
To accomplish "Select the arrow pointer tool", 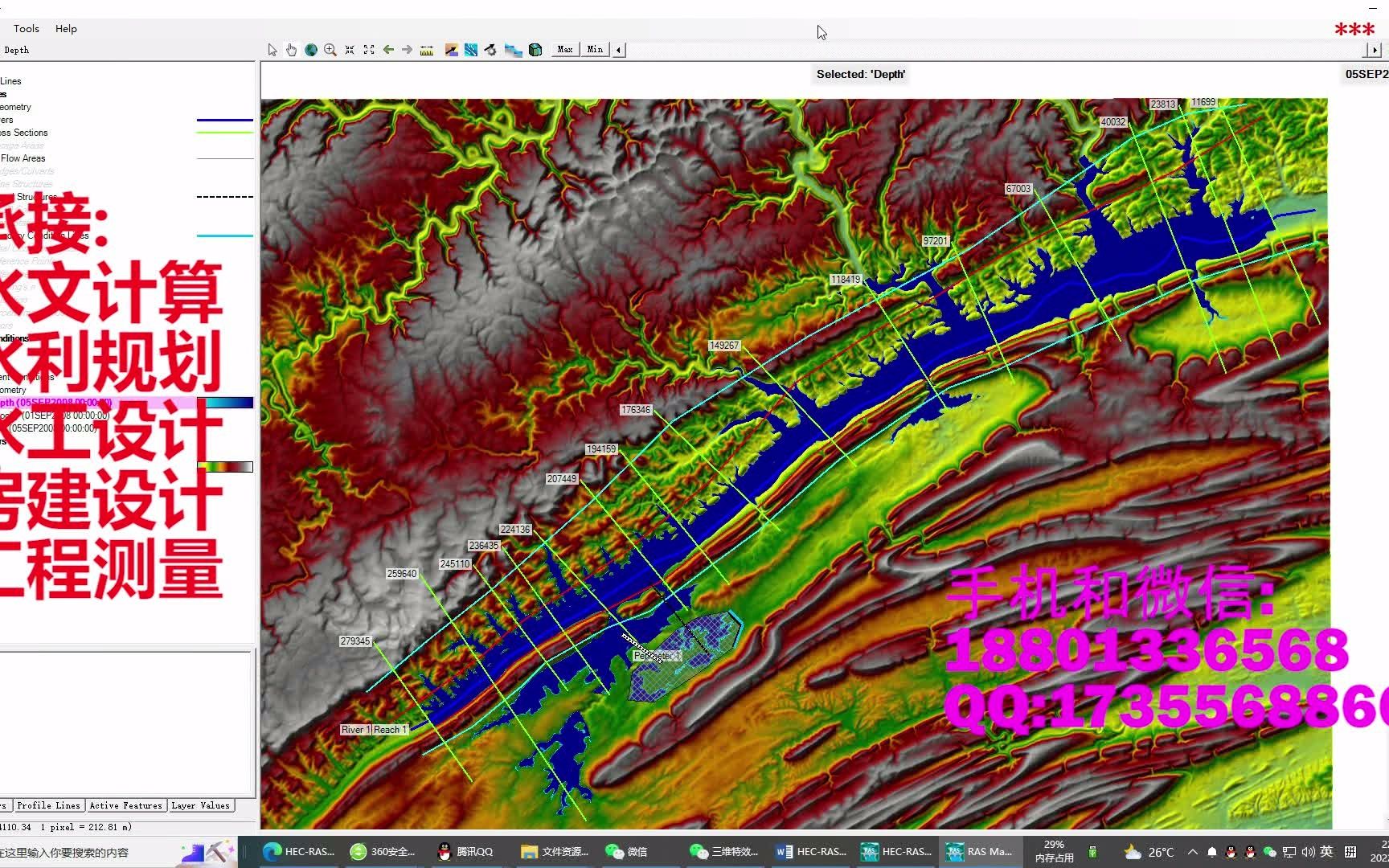I will coord(272,50).
